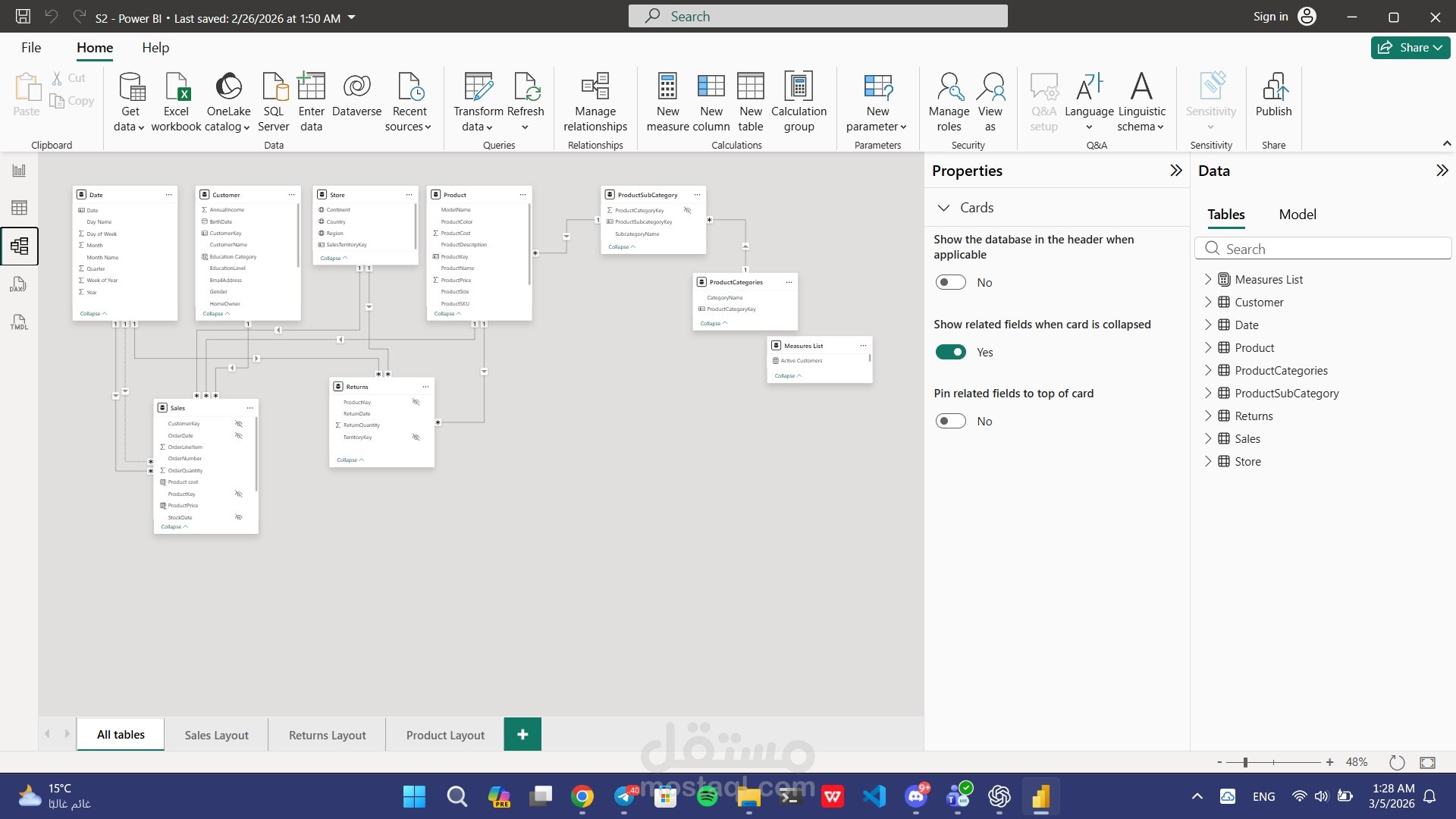The image size is (1456, 819).
Task: Enable Show database in header toggle
Action: tap(950, 281)
